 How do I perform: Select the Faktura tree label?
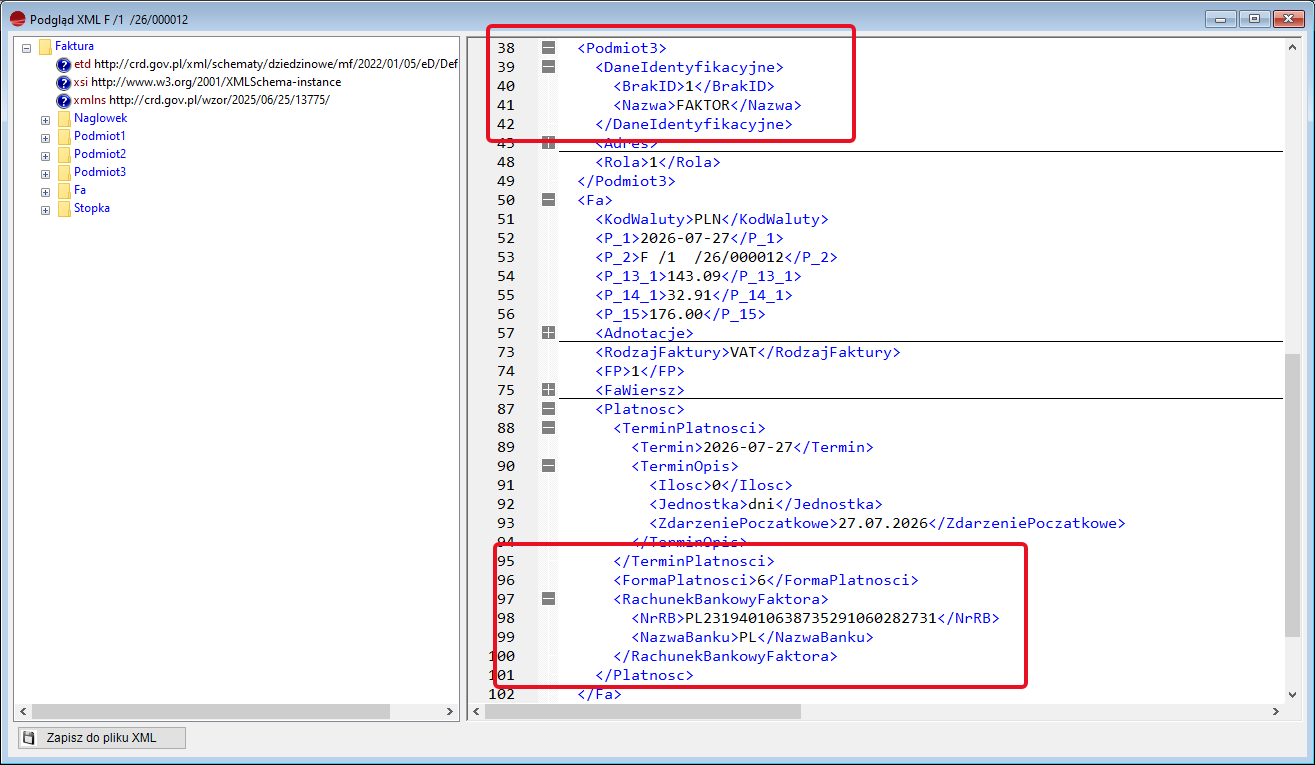75,46
